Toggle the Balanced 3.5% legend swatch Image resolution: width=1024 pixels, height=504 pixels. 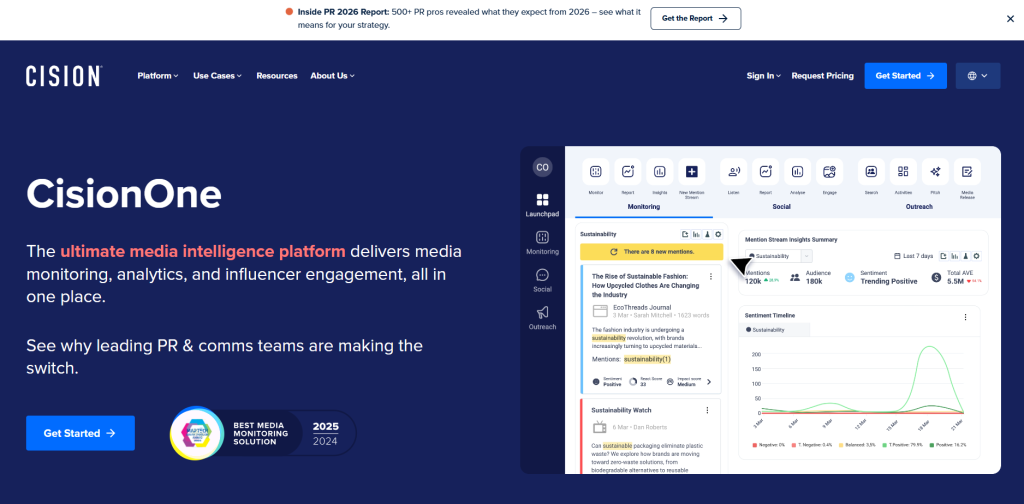tap(841, 445)
